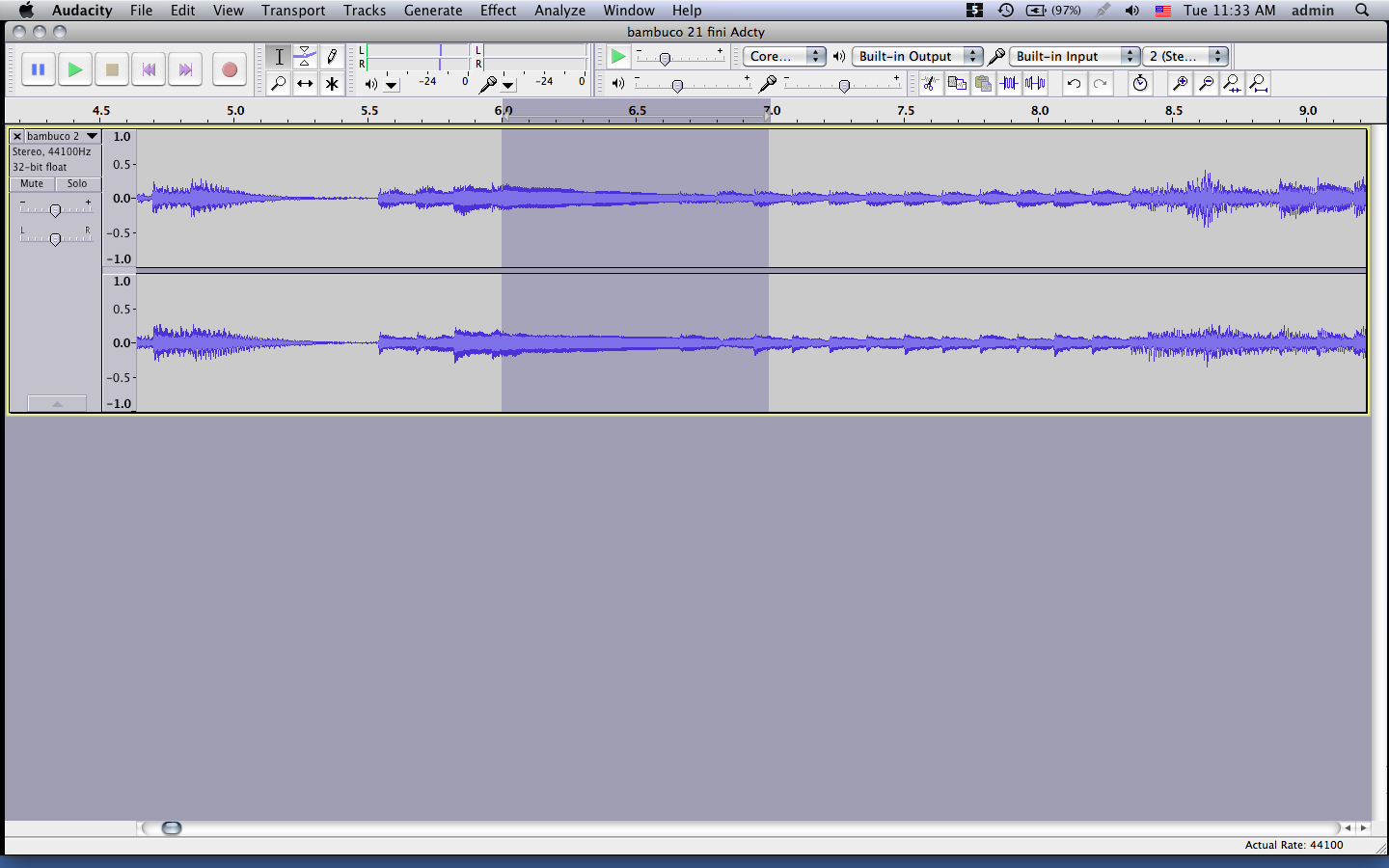Open the Edit menu

[x=183, y=10]
